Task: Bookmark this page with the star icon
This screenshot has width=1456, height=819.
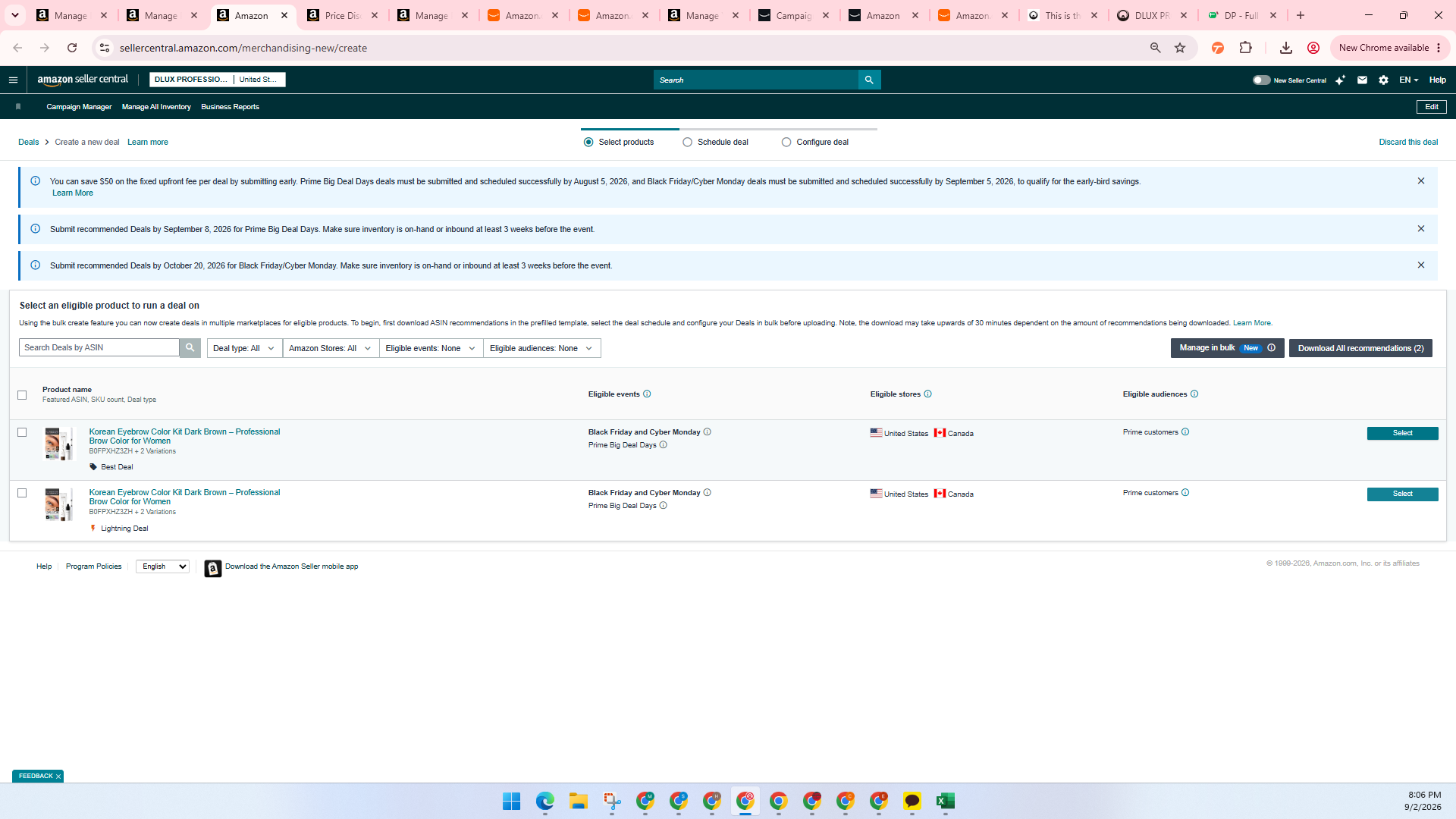Action: click(x=1180, y=48)
